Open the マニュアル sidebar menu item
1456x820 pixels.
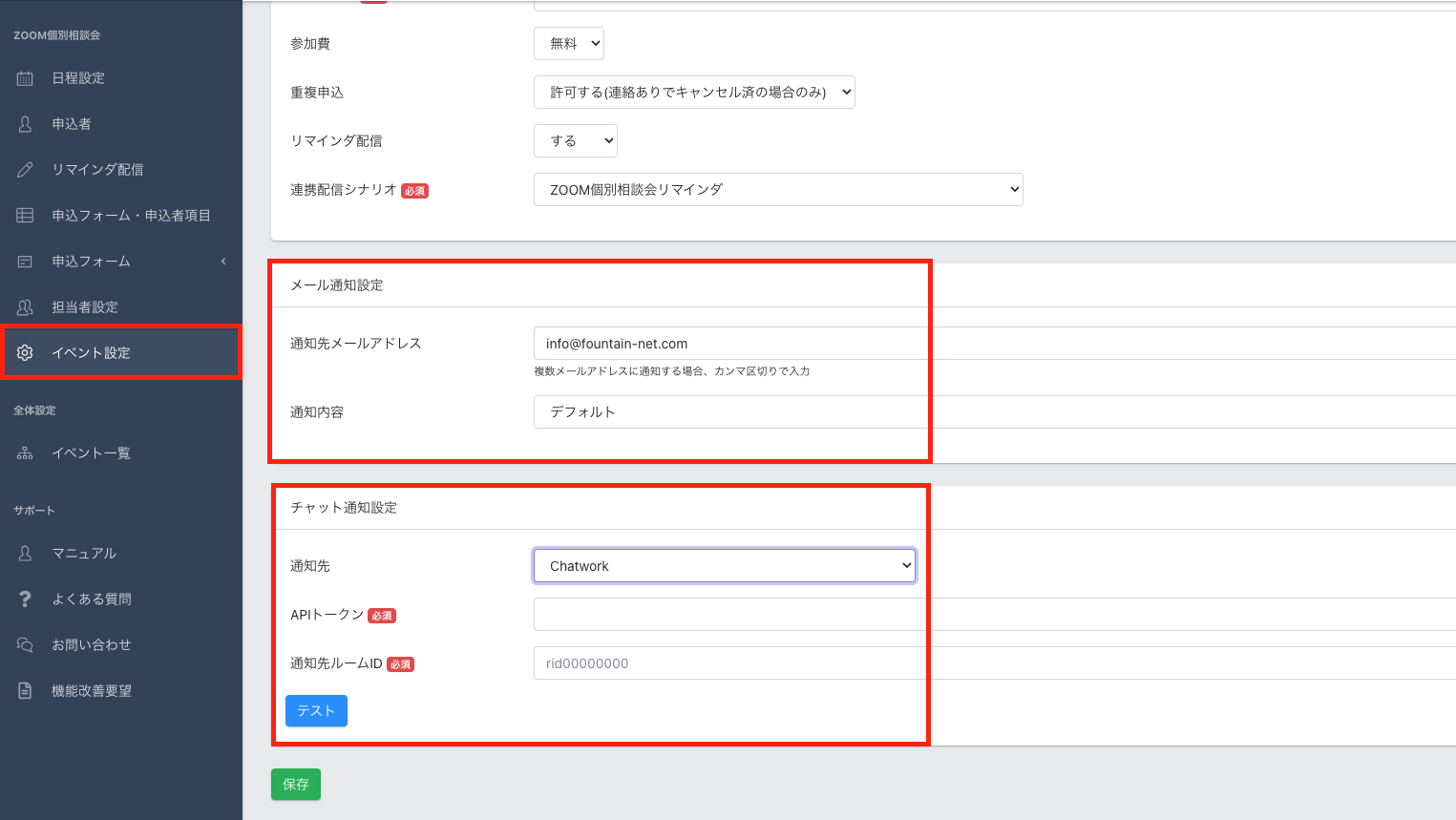click(x=84, y=554)
